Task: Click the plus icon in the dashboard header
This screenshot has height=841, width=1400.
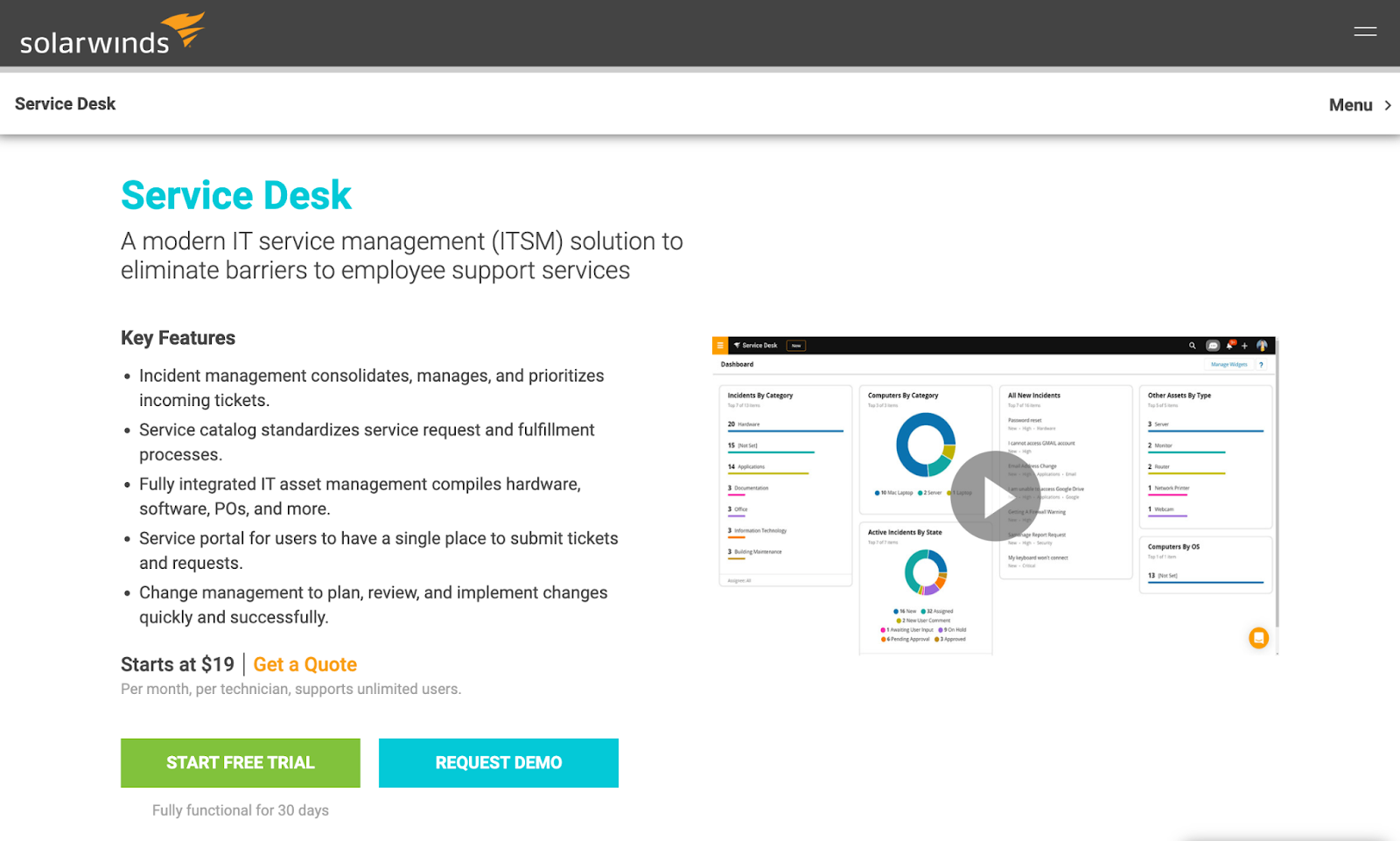Action: [x=1245, y=346]
